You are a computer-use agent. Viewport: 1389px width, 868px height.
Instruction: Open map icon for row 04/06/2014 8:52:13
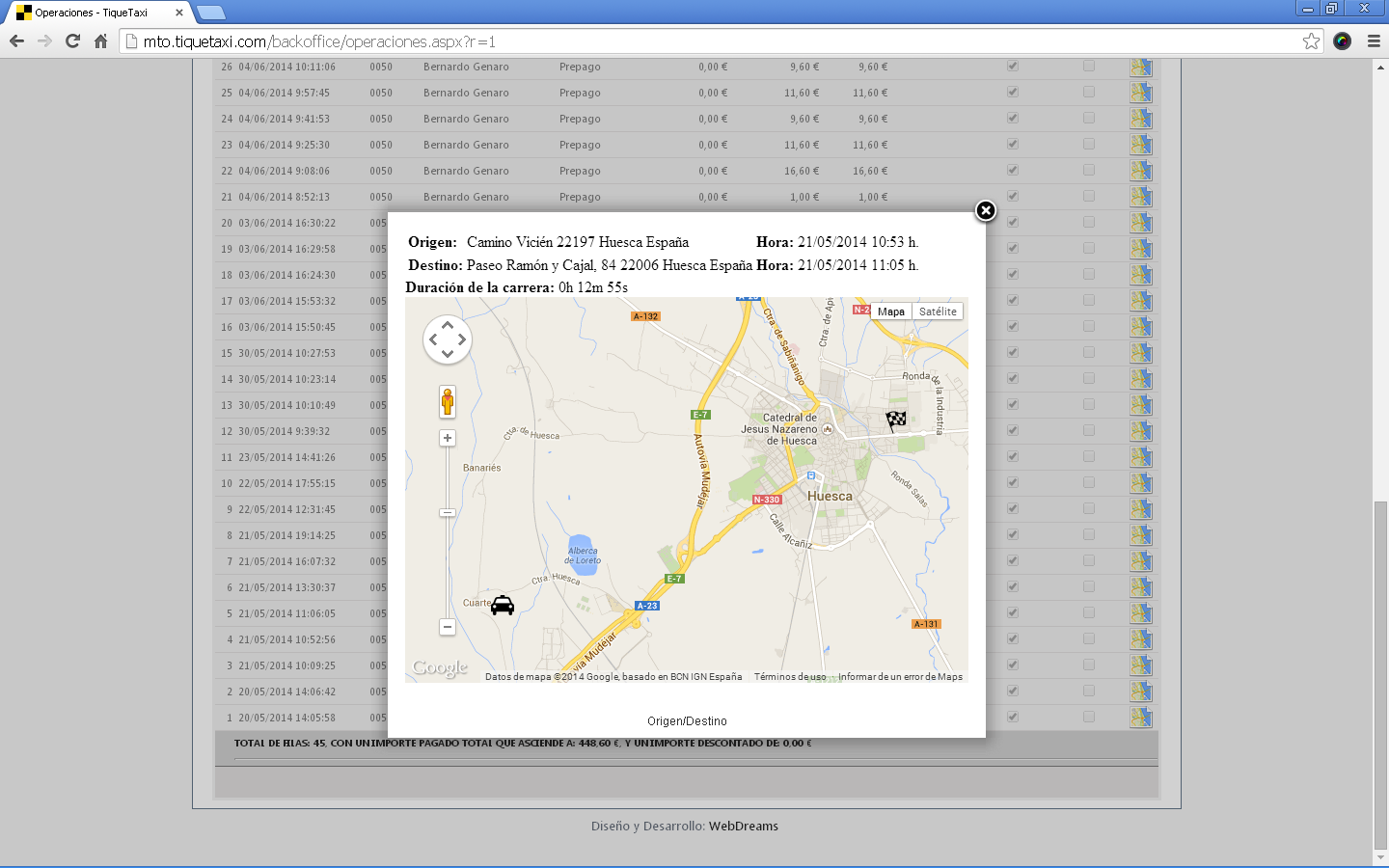[1141, 197]
